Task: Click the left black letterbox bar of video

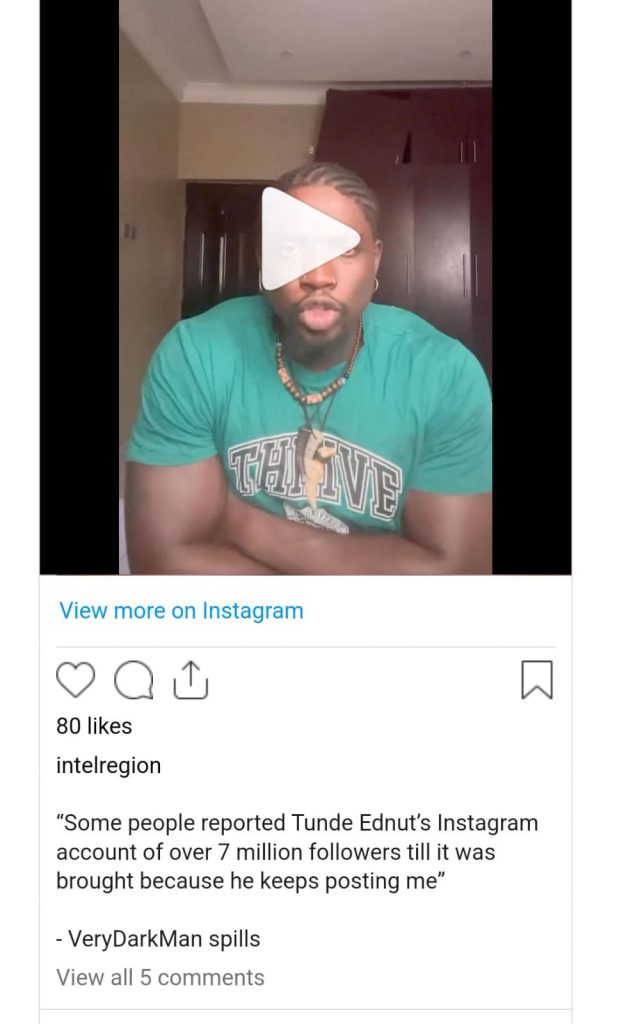Action: (x=80, y=287)
